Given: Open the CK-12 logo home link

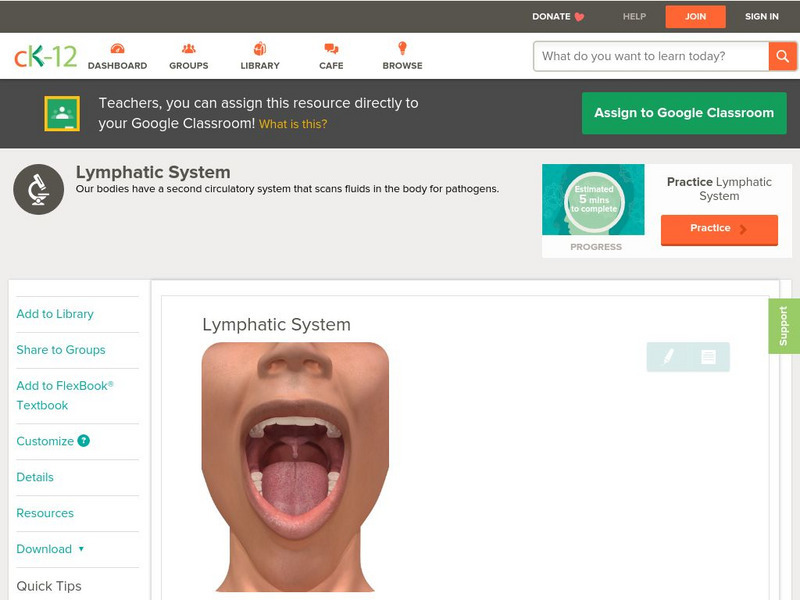Looking at the screenshot, I should pos(45,56).
